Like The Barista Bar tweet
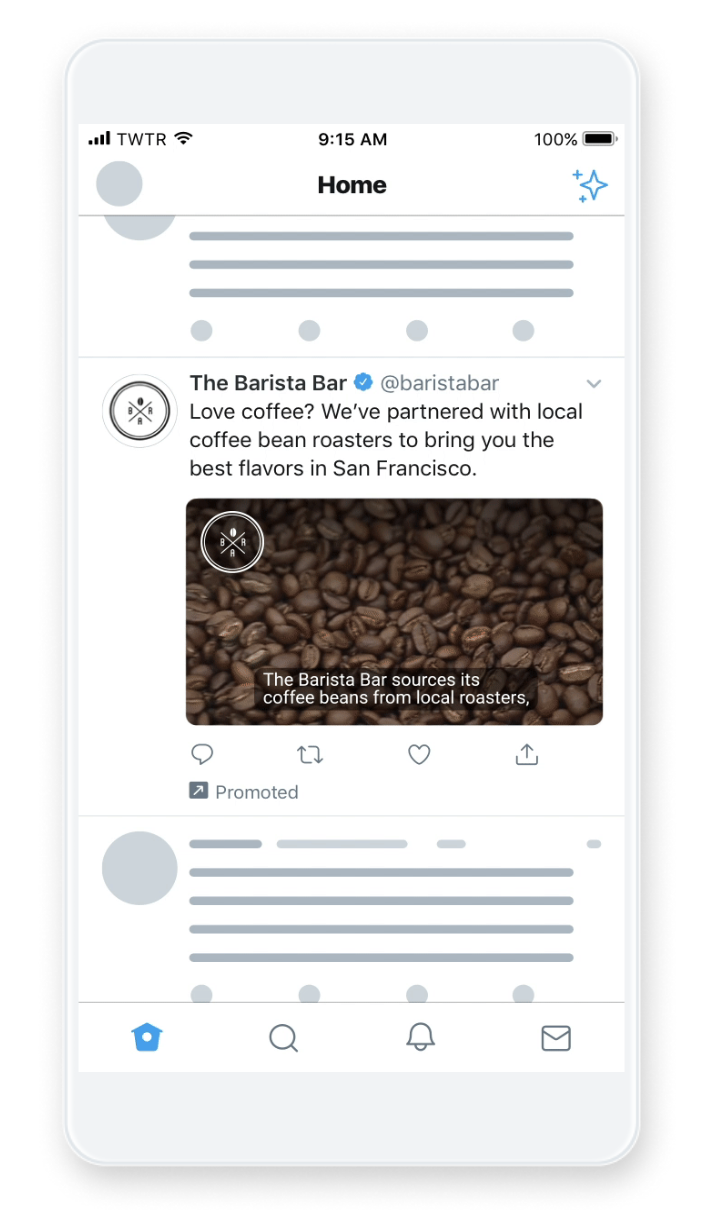Viewport: 728px width, 1218px height. (419, 755)
